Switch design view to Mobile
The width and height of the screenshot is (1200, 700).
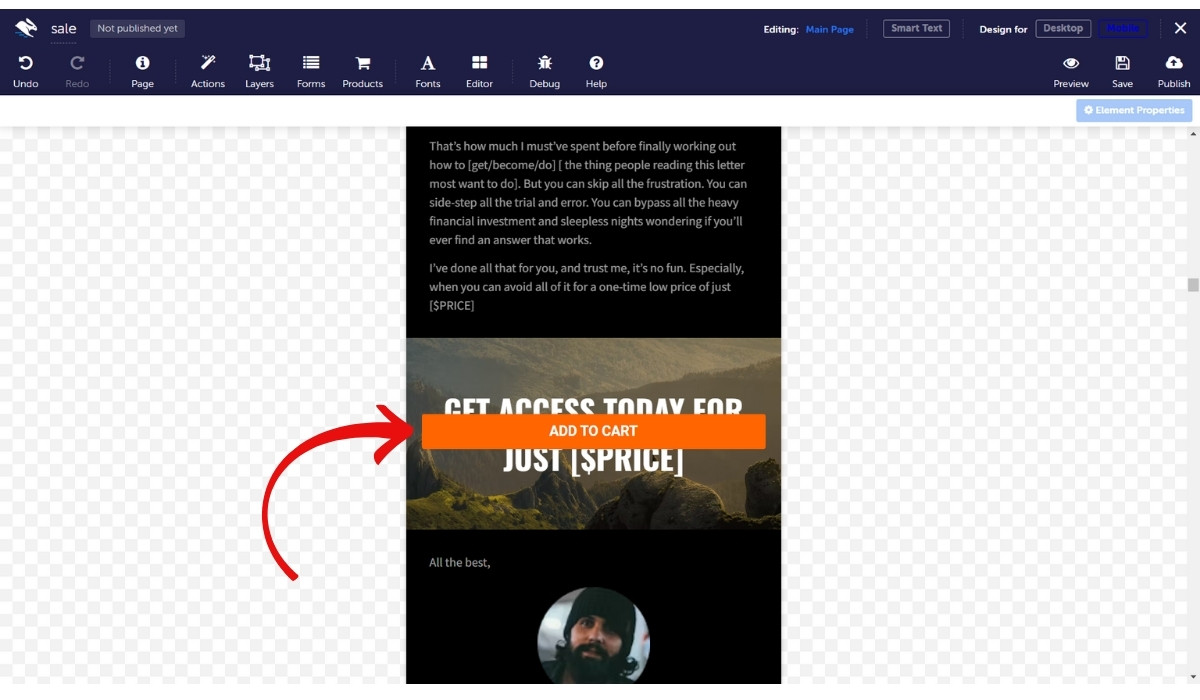pyautogui.click(x=1124, y=28)
